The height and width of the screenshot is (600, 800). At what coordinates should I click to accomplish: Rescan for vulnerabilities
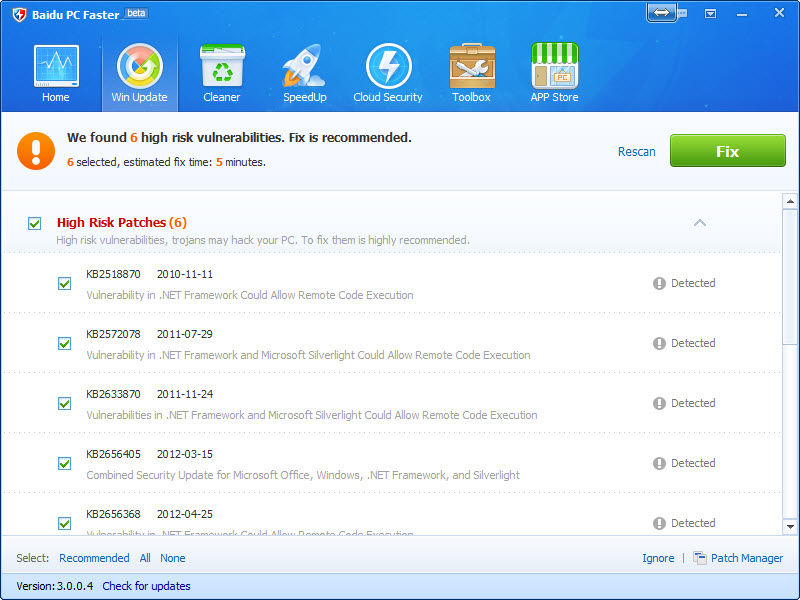636,152
